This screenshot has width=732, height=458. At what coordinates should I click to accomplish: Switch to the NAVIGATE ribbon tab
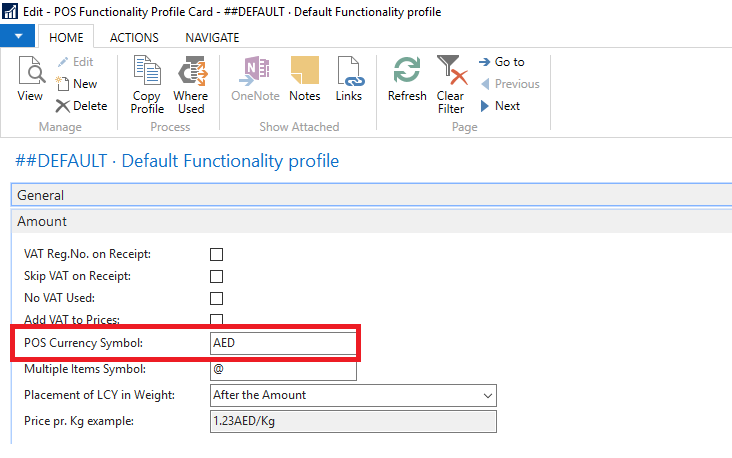point(212,38)
